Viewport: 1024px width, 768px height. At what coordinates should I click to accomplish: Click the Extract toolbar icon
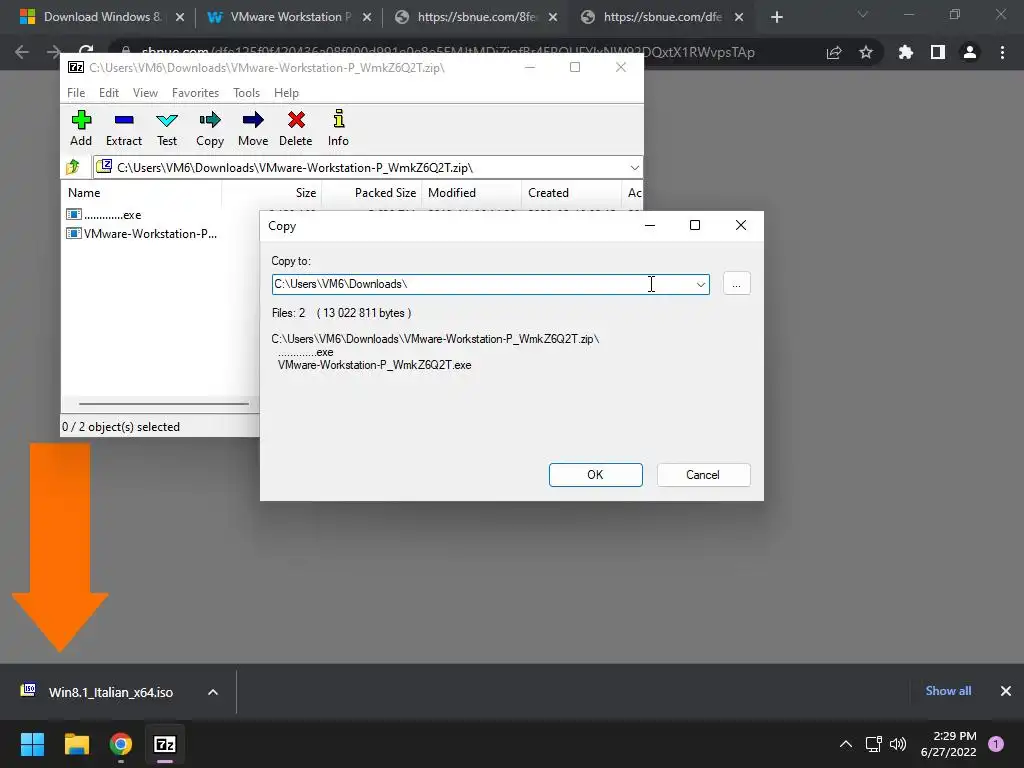[x=123, y=129]
